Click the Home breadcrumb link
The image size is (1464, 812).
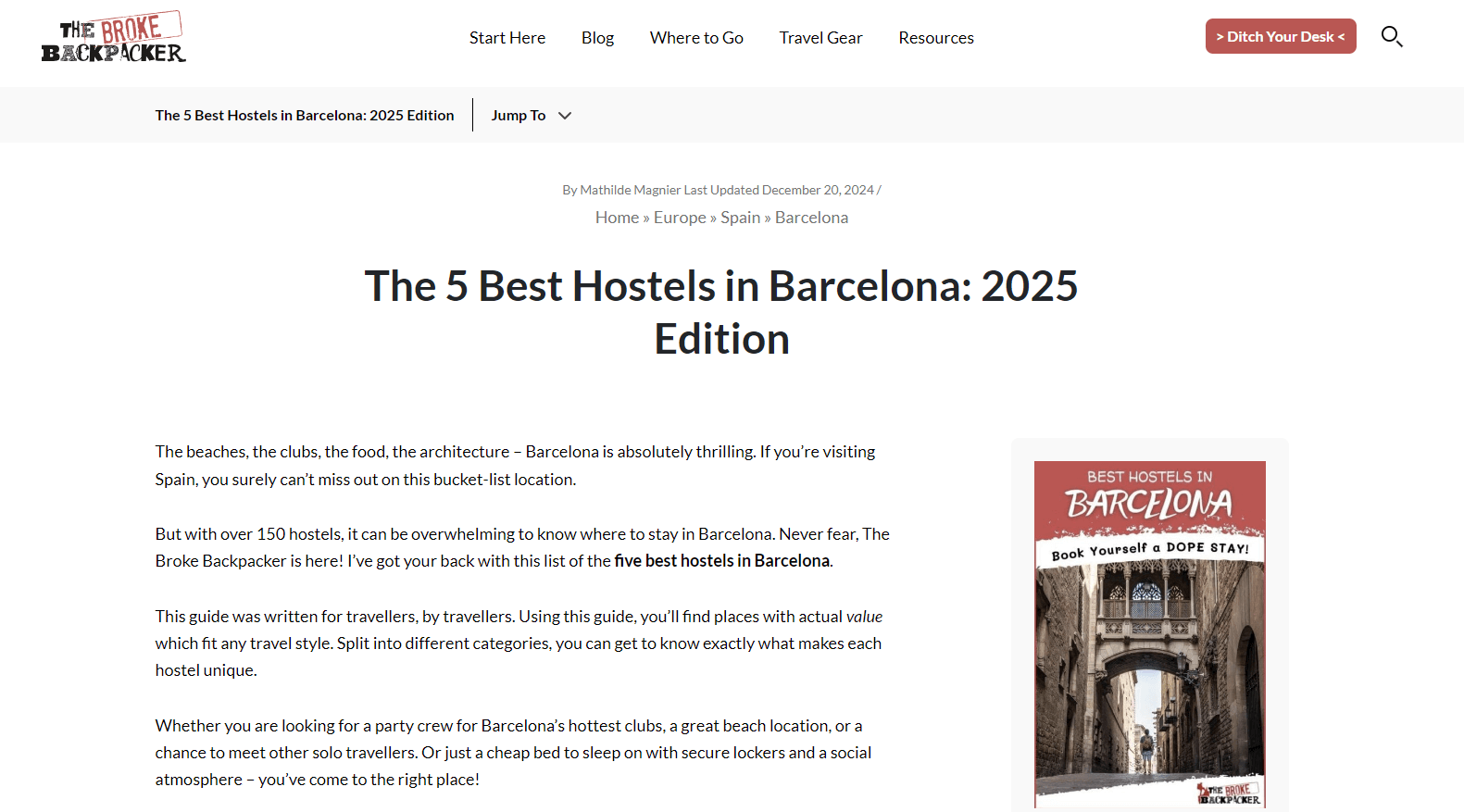point(617,218)
